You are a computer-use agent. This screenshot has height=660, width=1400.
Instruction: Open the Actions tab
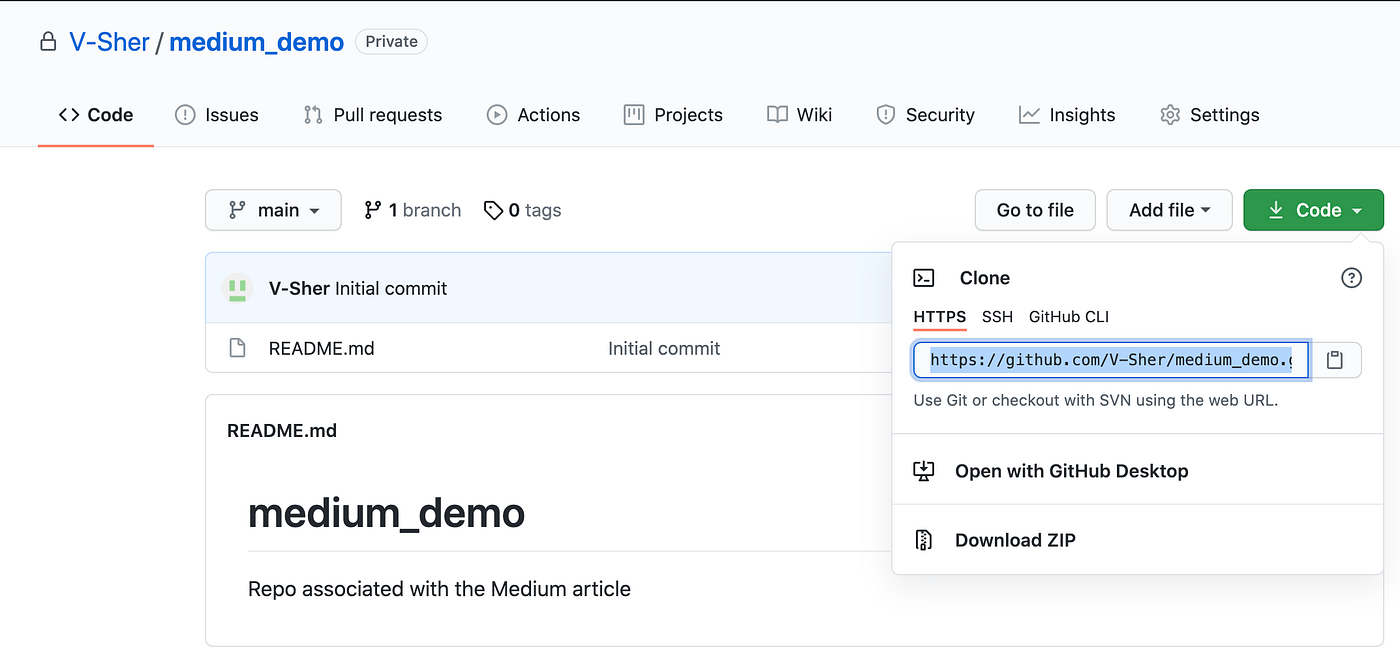pos(533,115)
